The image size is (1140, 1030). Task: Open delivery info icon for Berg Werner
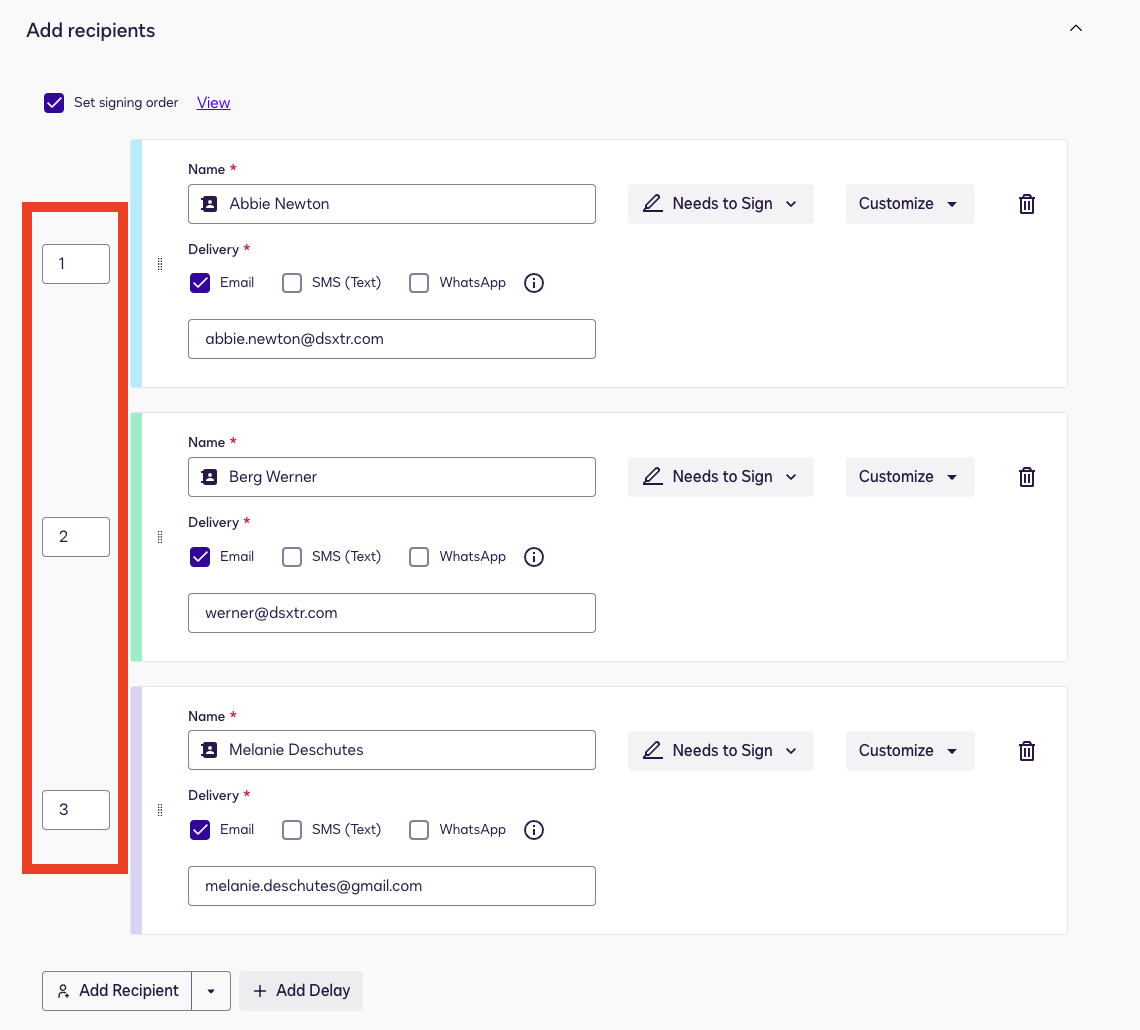pyautogui.click(x=534, y=557)
